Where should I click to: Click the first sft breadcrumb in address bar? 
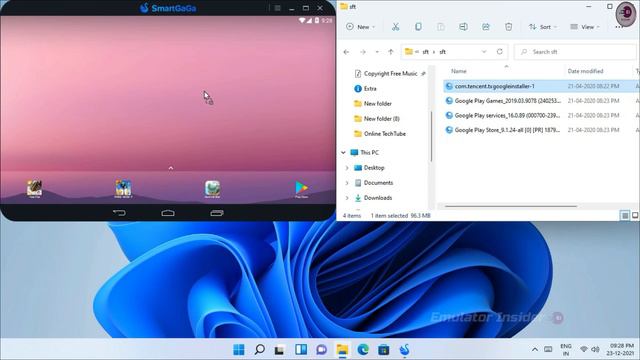pos(425,52)
